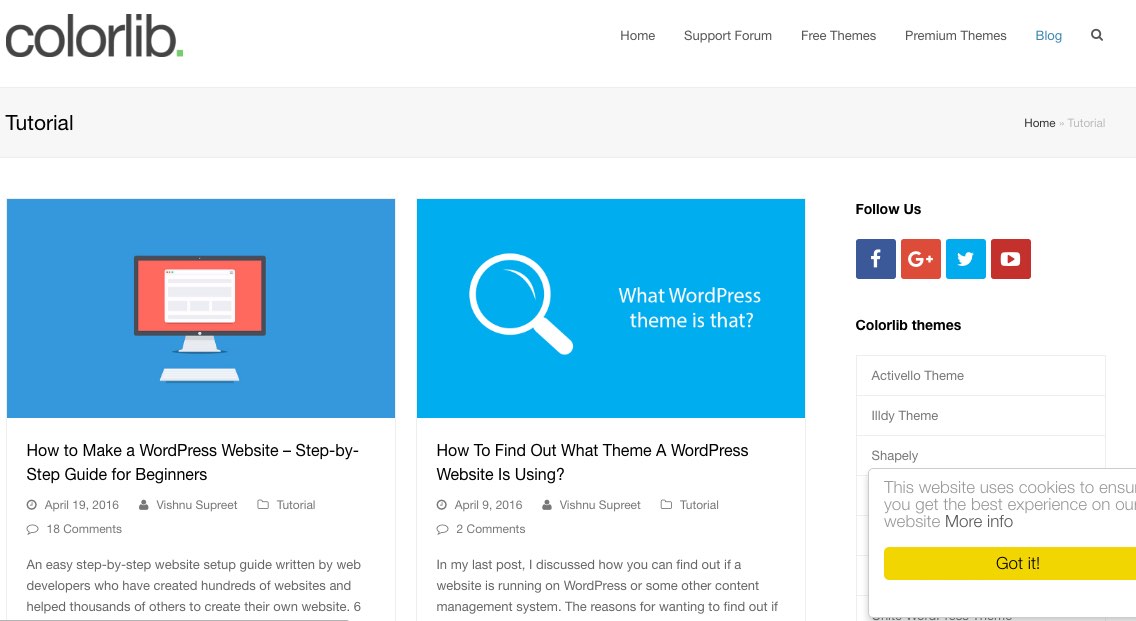Click the 'Follow Us' heading
This screenshot has height=621, width=1136.
(x=888, y=209)
